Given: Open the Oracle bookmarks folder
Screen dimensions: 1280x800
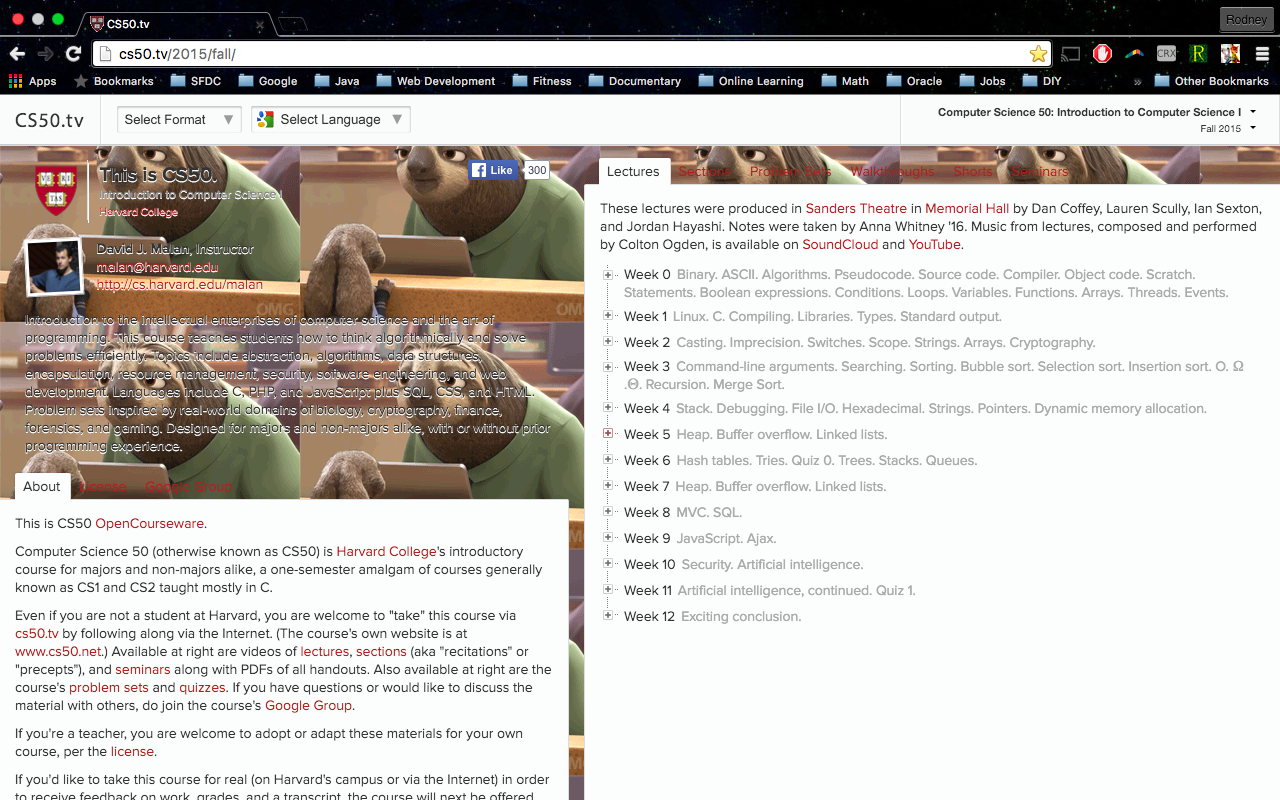Looking at the screenshot, I should coord(914,81).
